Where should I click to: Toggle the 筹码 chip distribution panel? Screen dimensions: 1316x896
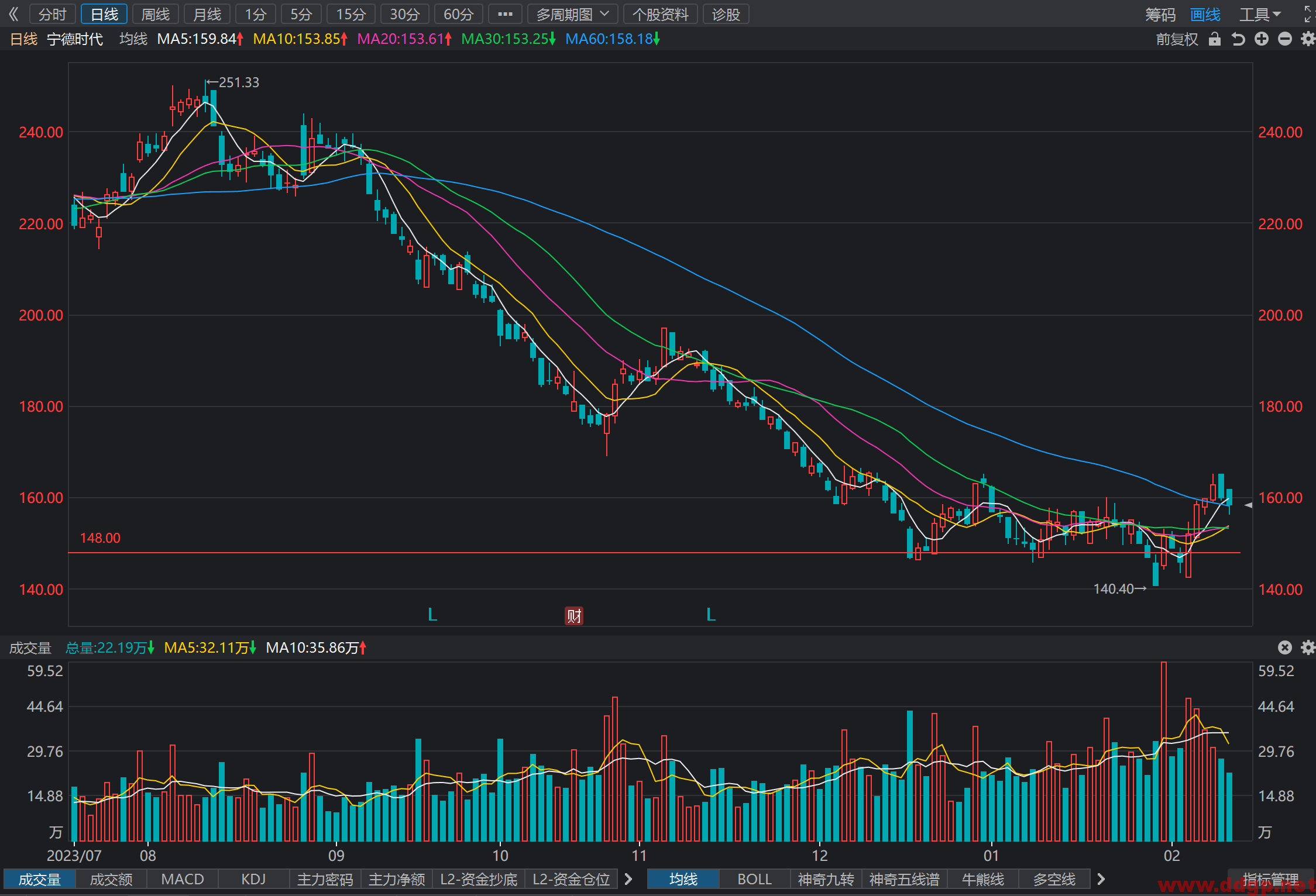[x=1160, y=15]
